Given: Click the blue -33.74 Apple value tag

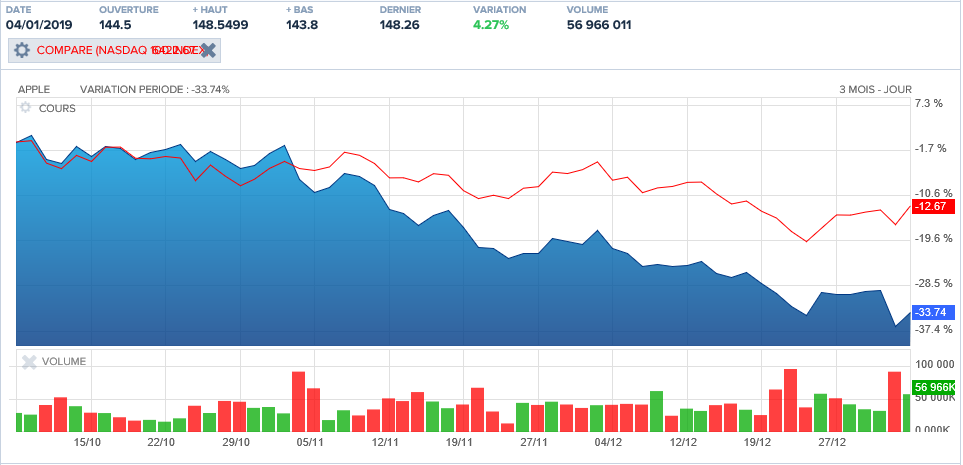Looking at the screenshot, I should [x=934, y=313].
